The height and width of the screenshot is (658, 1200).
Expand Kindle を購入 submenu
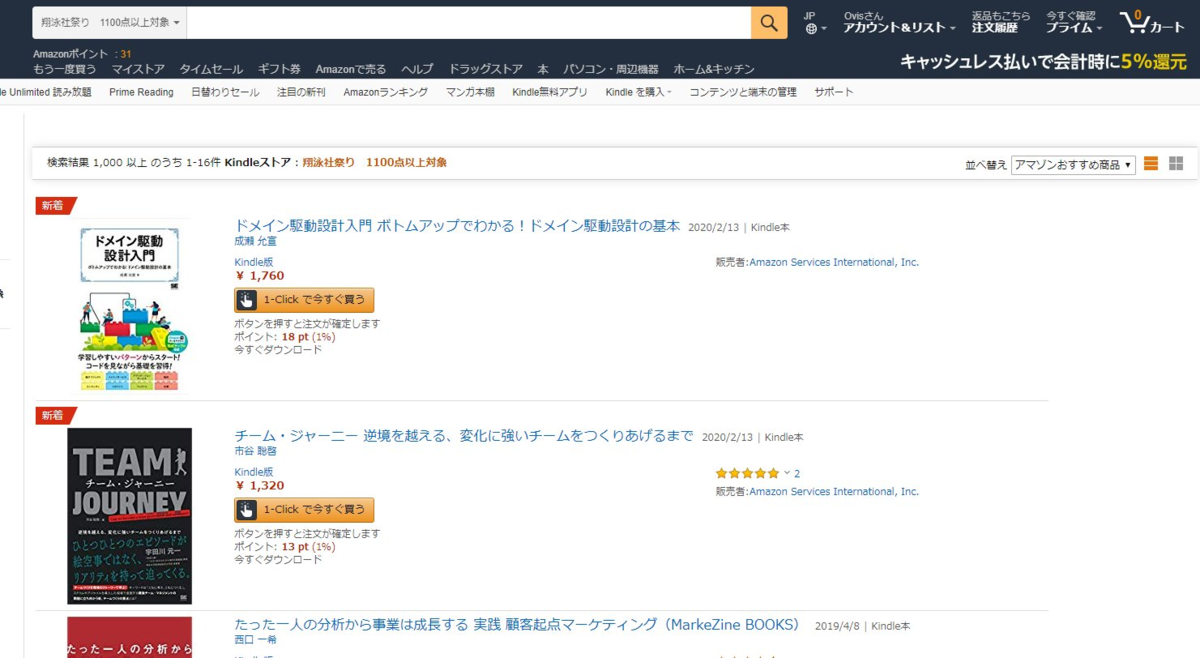[x=638, y=92]
